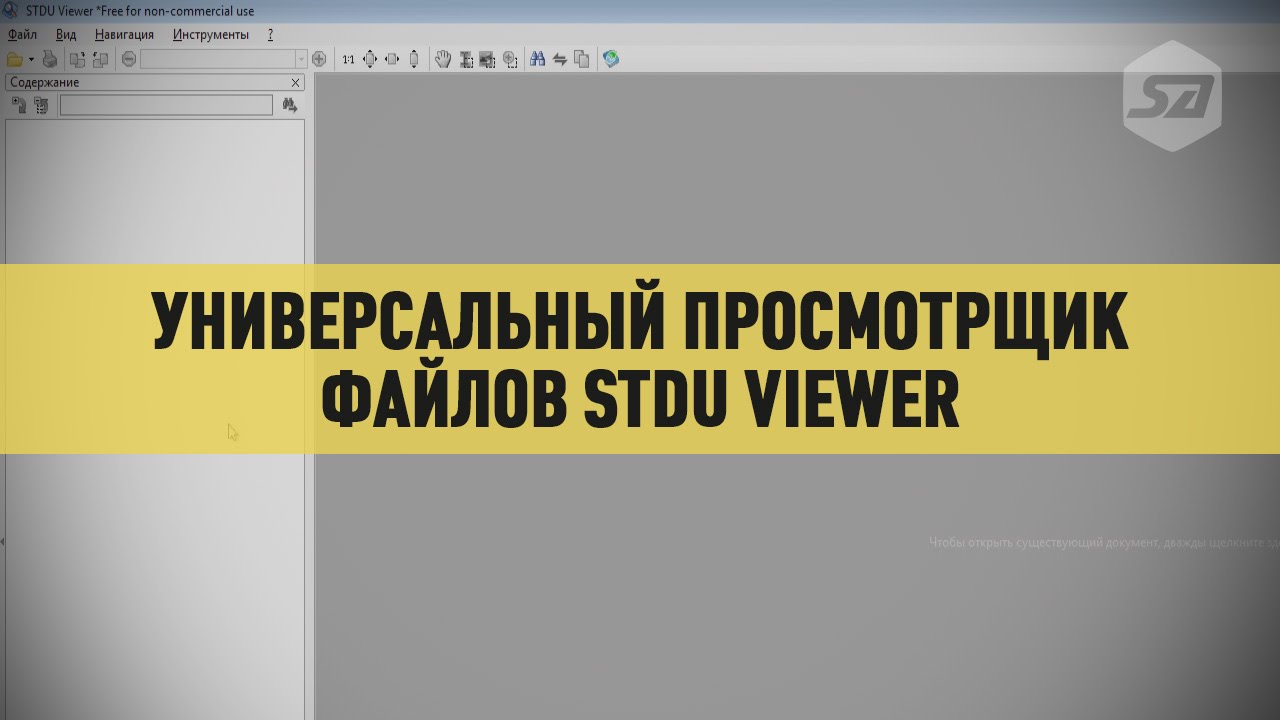The image size is (1280, 720).
Task: Click the find next binoculars icon in Содержание
Action: tap(290, 105)
